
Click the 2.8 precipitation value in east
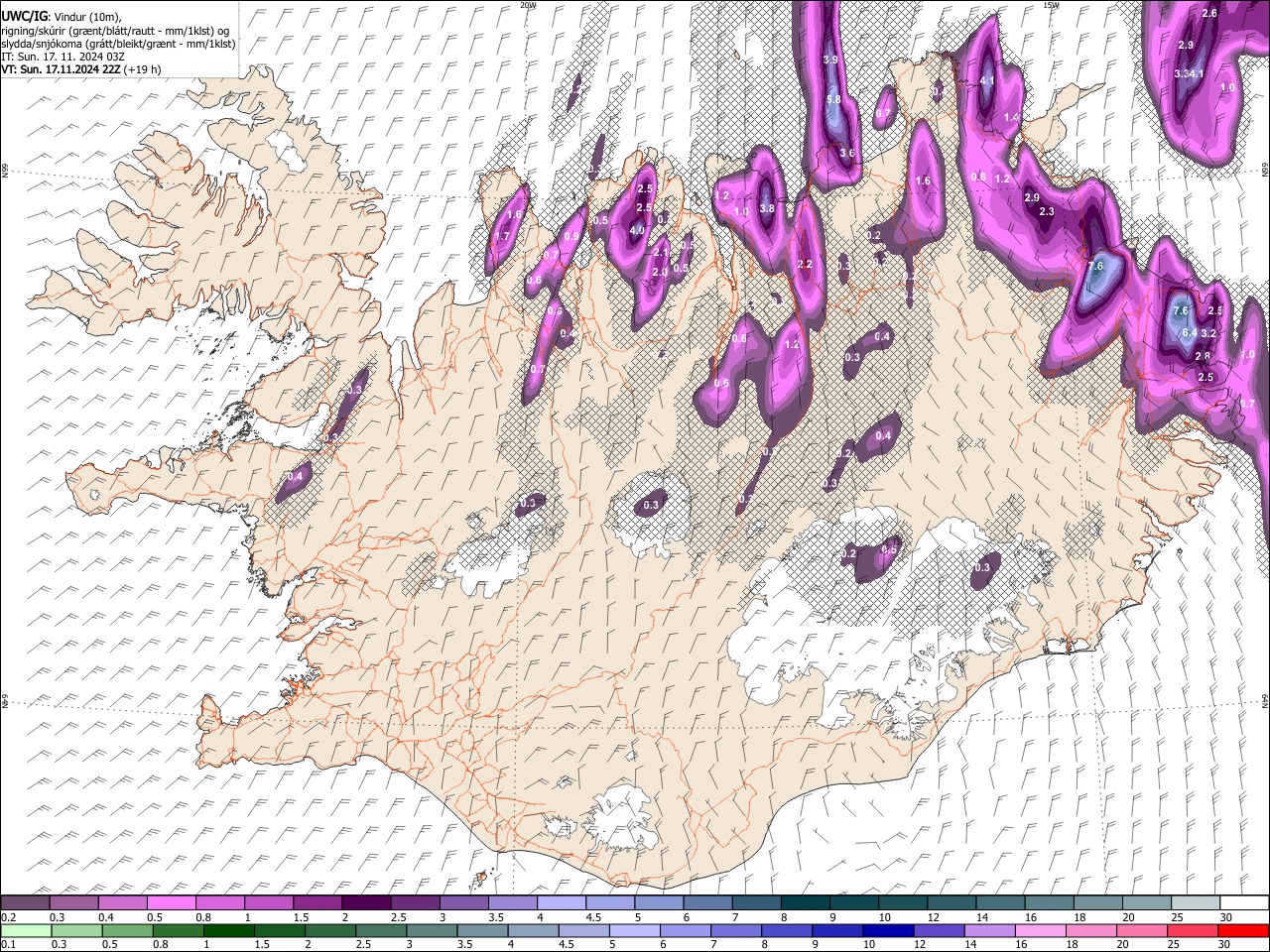[1203, 356]
